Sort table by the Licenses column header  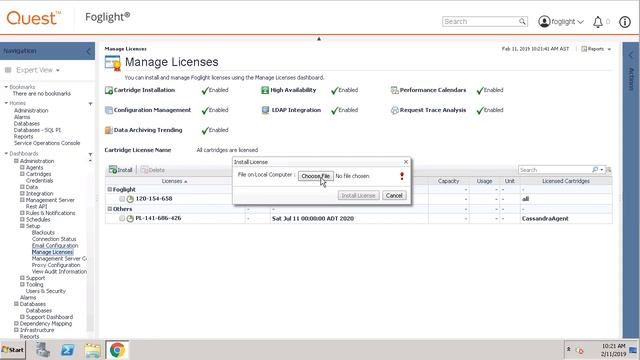click(174, 181)
